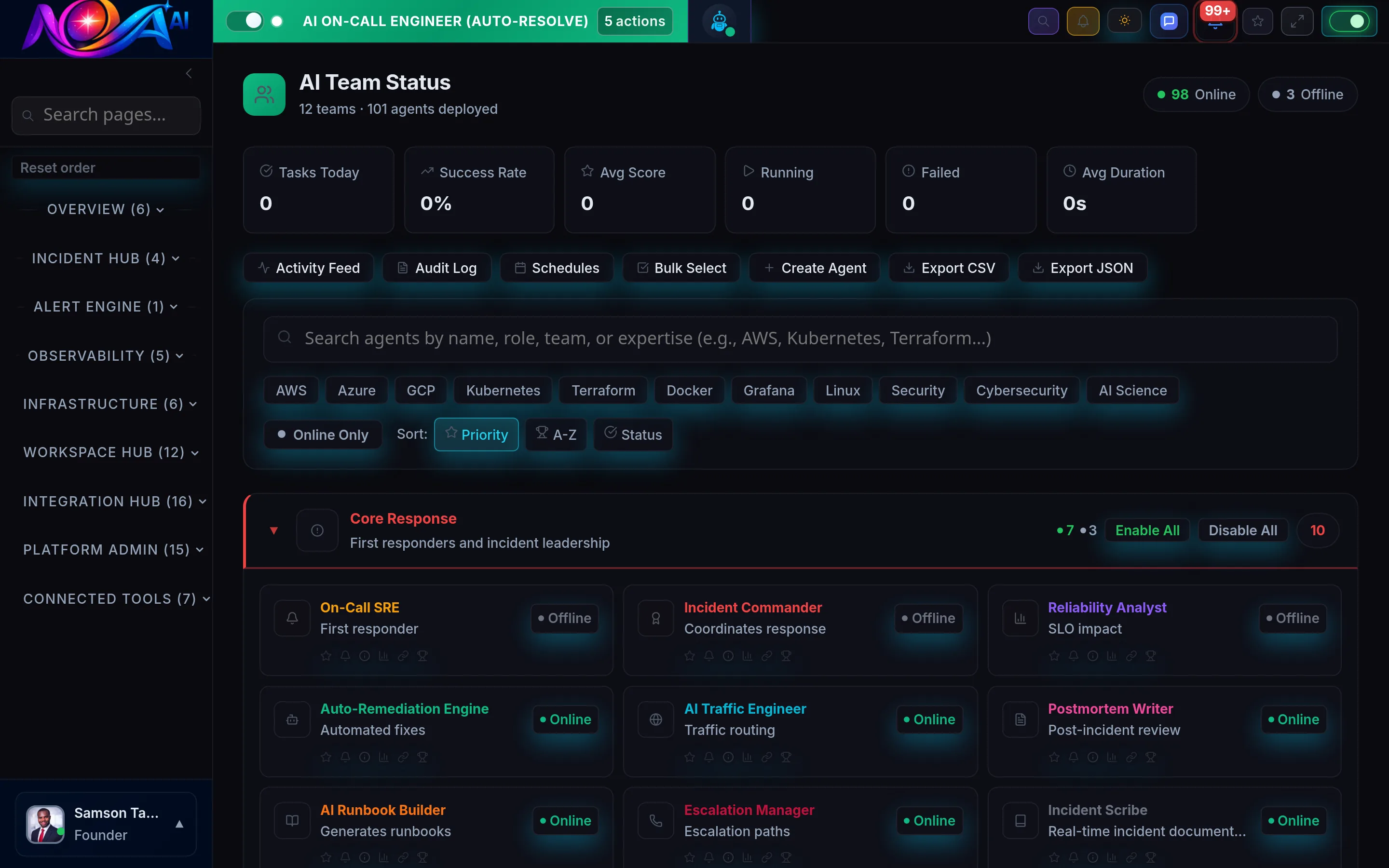
Task: Click the fullscreen expand arrows icon
Action: coord(1297,21)
